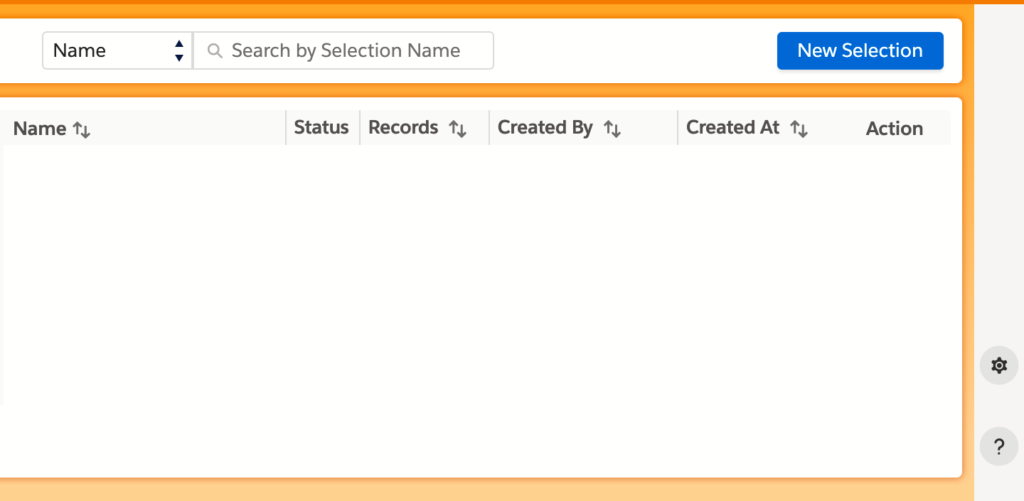This screenshot has width=1024, height=501.
Task: Click the Created At column header text
Action: (732, 127)
